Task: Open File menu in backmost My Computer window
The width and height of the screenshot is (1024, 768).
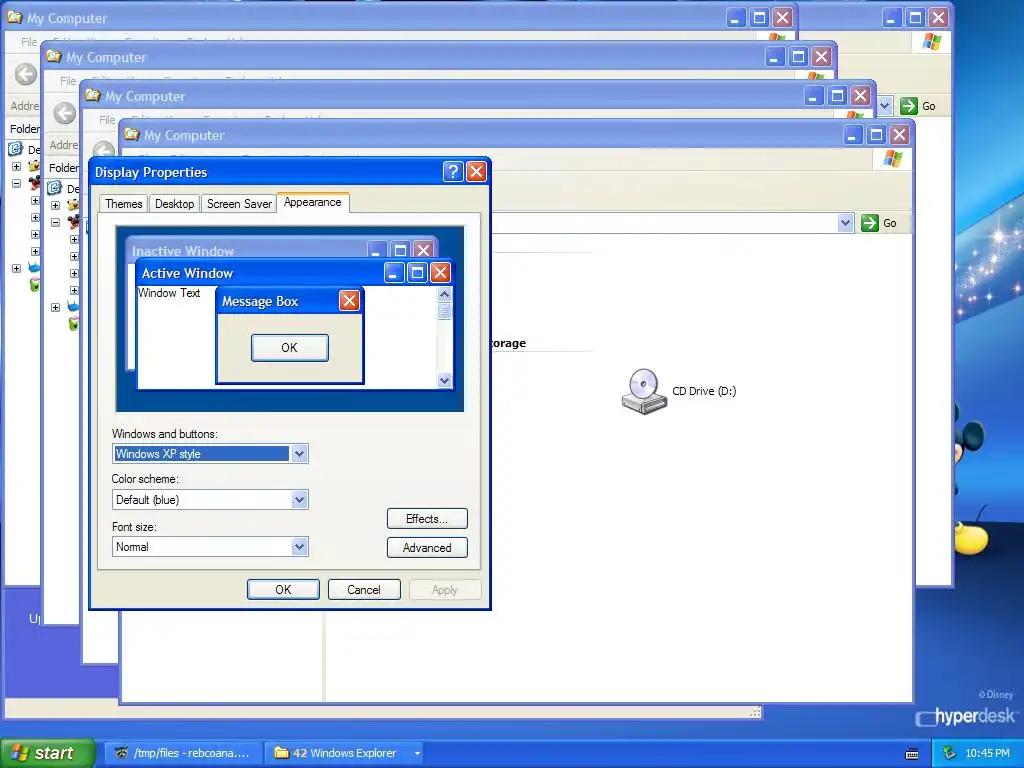Action: click(29, 42)
